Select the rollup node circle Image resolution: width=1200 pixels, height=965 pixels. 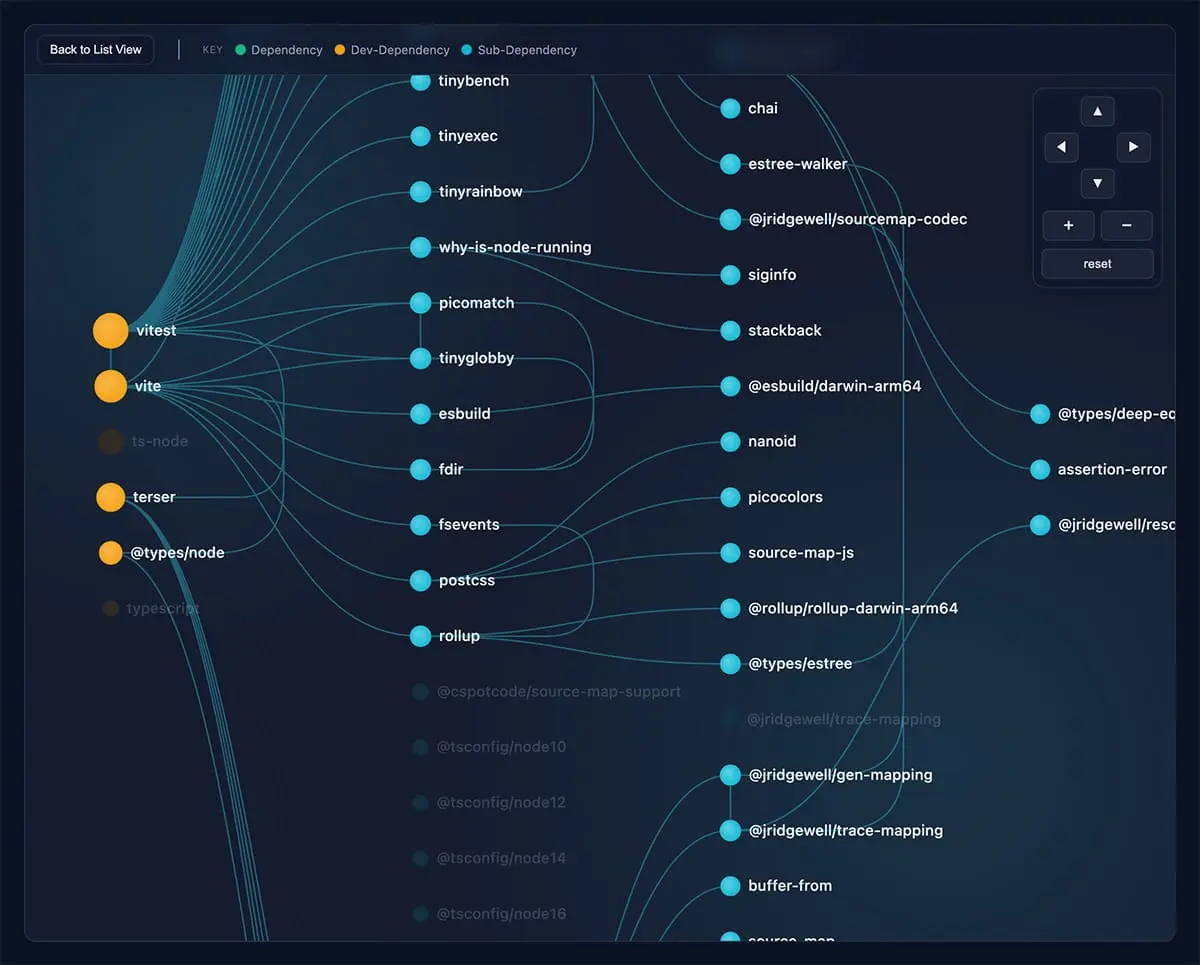(421, 636)
